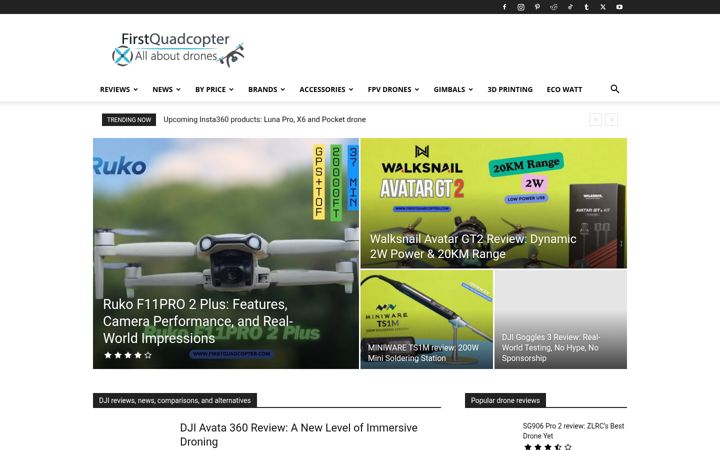Expand the News menu
Screen dimensions: 720x450
tap(166, 89)
